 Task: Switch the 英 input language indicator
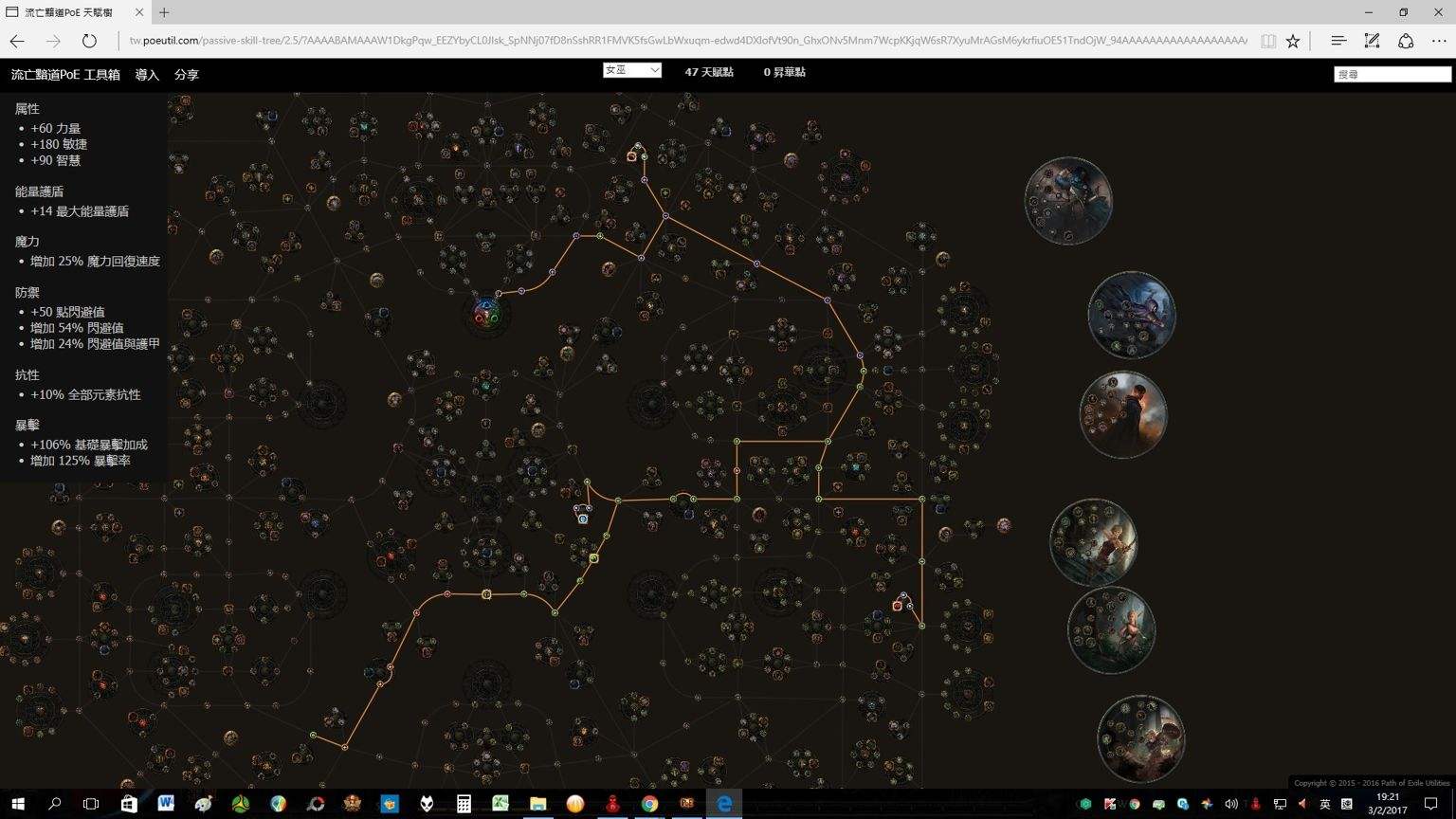1324,804
